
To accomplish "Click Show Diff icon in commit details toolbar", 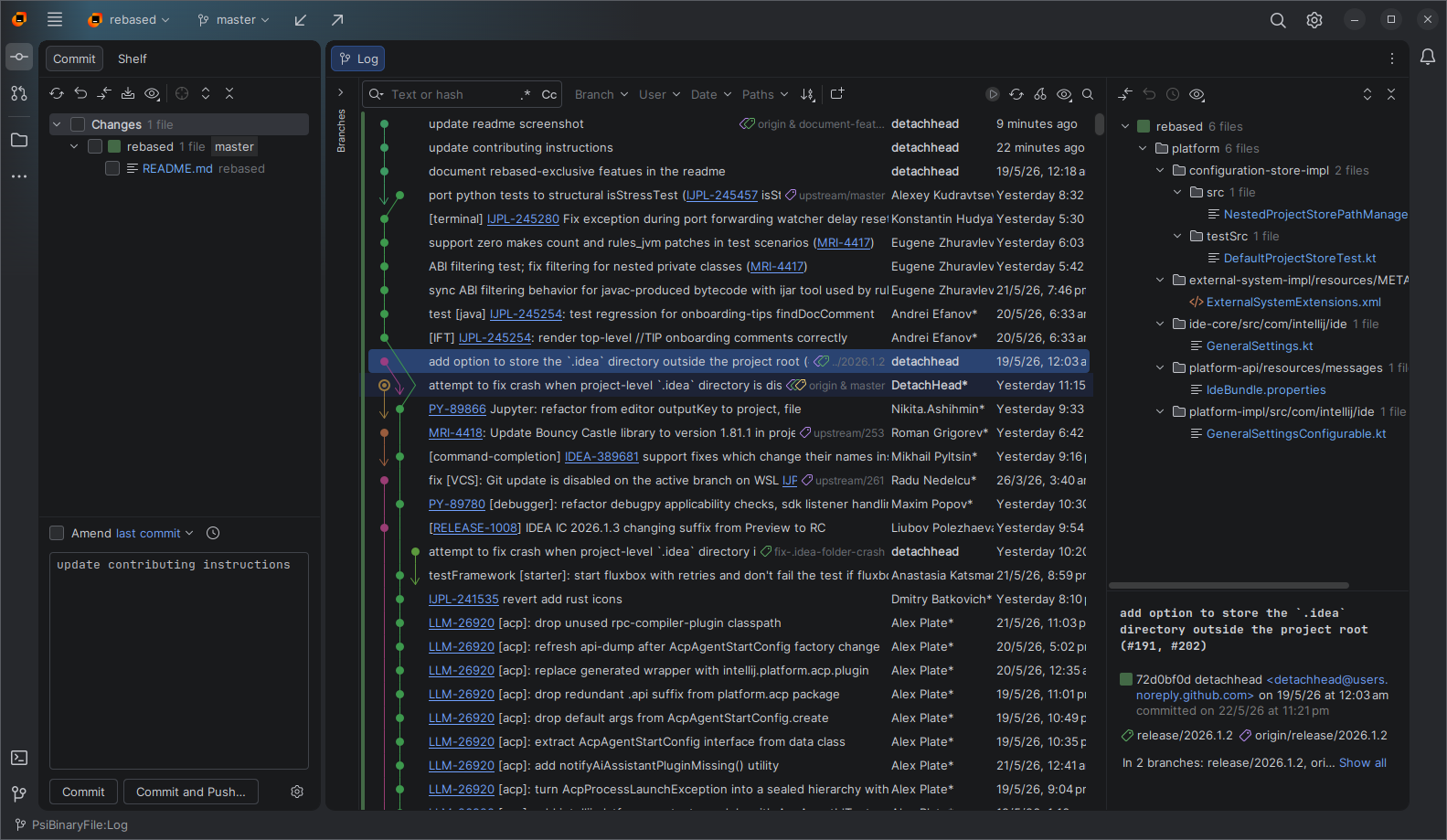I will pyautogui.click(x=1125, y=94).
